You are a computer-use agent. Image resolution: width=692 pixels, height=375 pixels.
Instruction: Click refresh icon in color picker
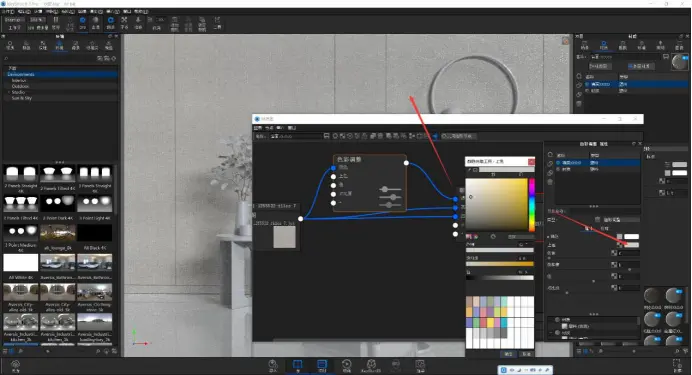[x=493, y=237]
